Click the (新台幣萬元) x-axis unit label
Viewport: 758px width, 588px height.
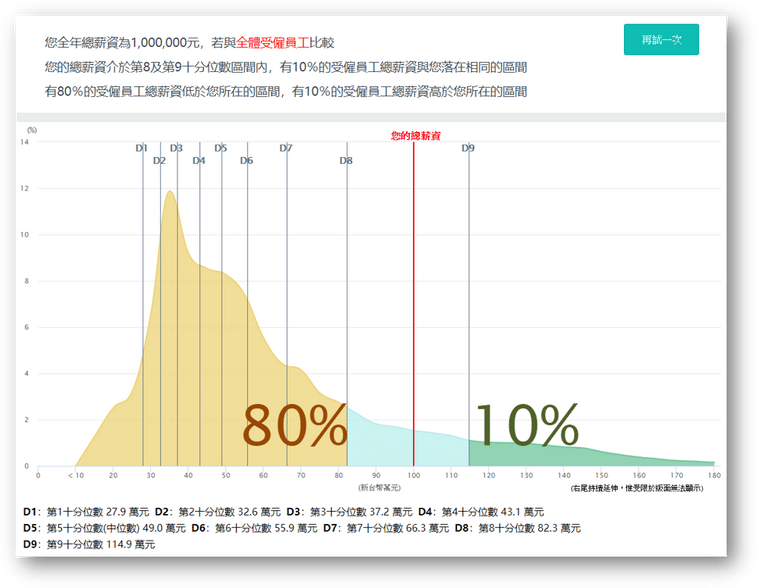click(379, 487)
